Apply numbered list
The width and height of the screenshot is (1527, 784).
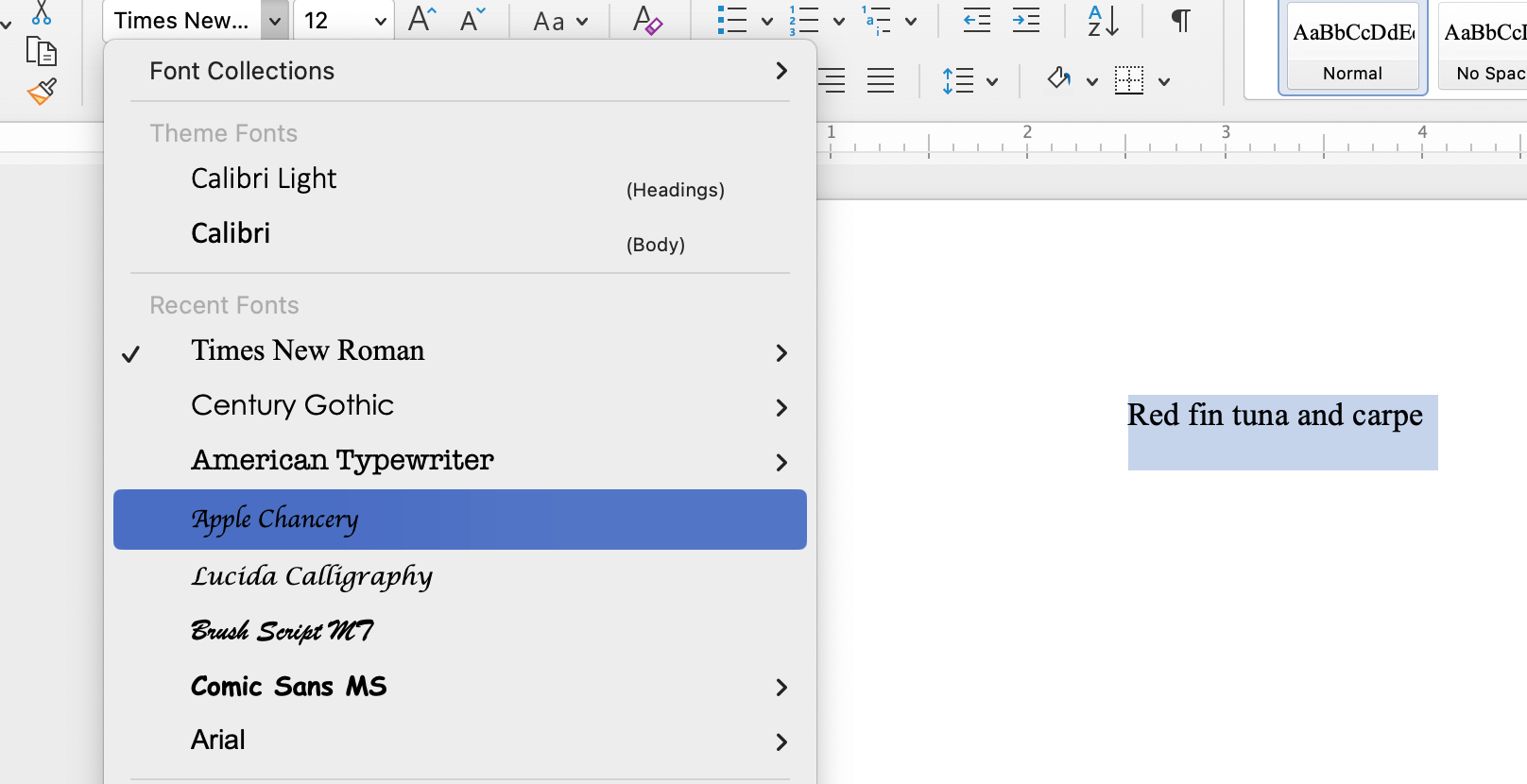click(803, 20)
